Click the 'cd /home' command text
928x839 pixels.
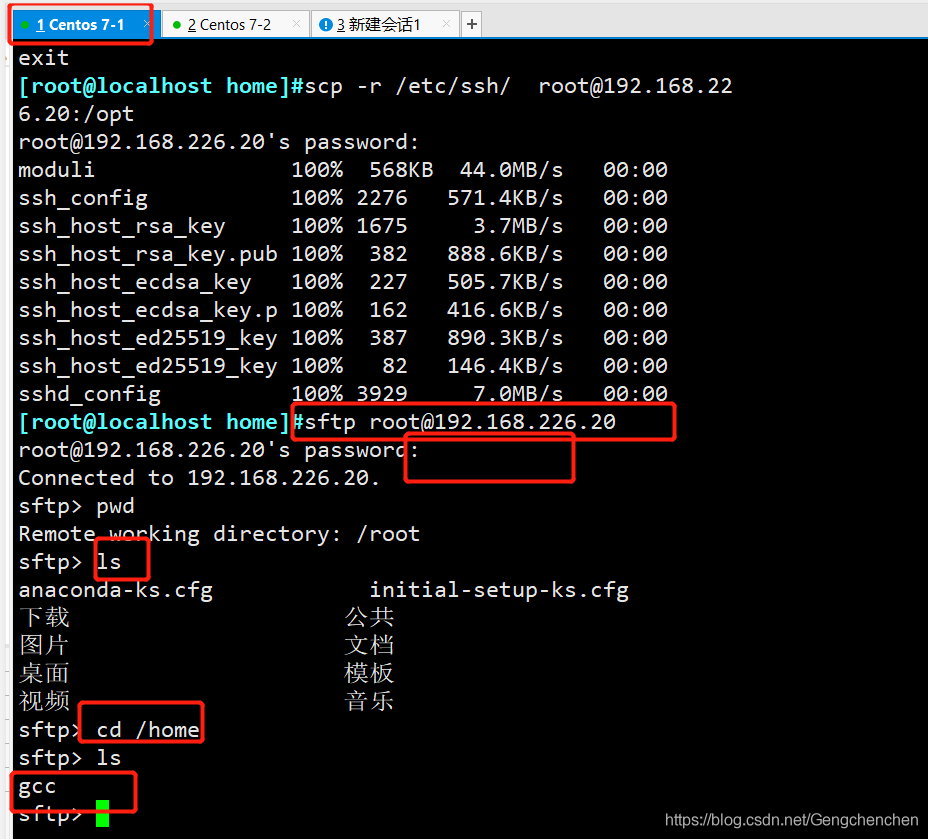pos(148,730)
